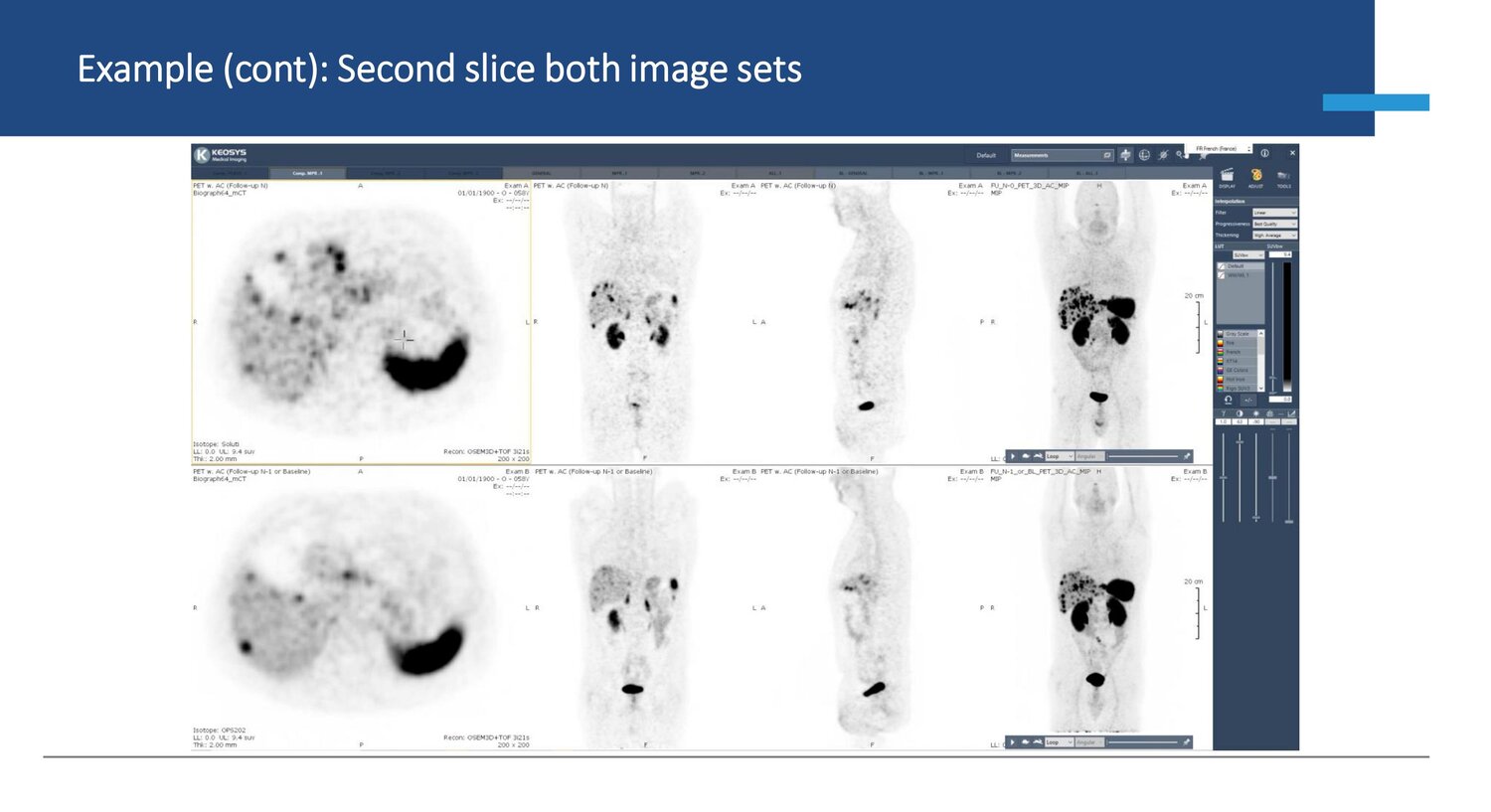Click the brightness sun icon above sliders
Screen dimensions: 1491x812
[1256, 413]
